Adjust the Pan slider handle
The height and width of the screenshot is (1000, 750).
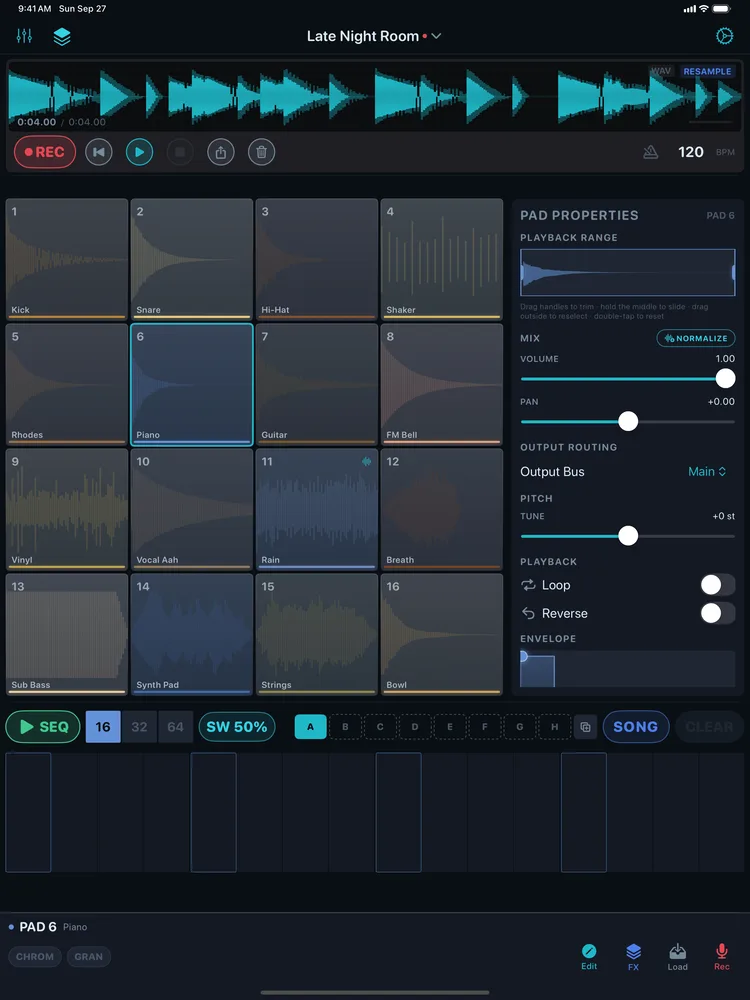628,421
